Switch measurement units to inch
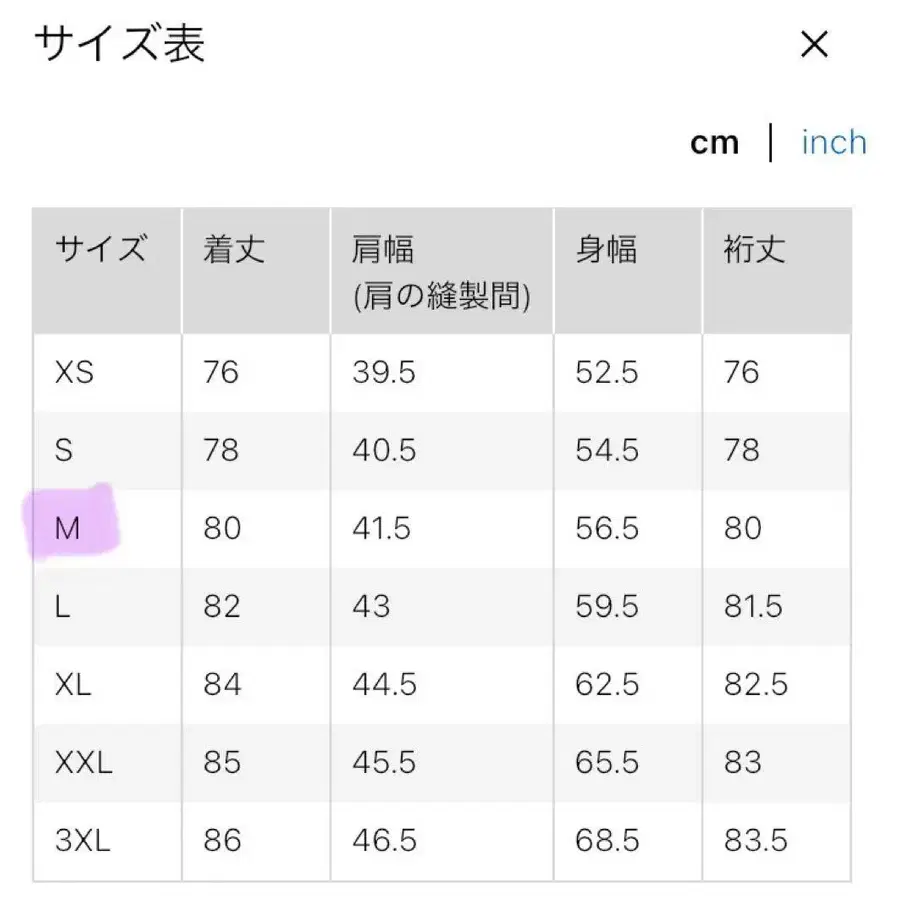This screenshot has height=900, width=900. tap(833, 142)
